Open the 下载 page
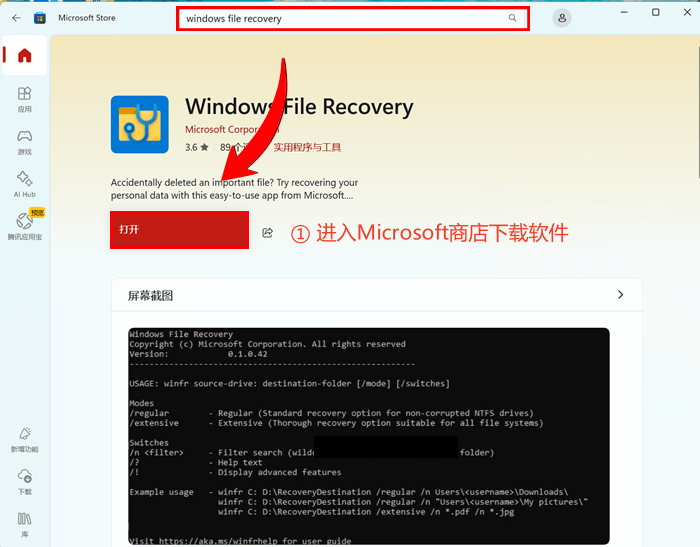Viewport: 700px width, 547px height. click(x=24, y=483)
